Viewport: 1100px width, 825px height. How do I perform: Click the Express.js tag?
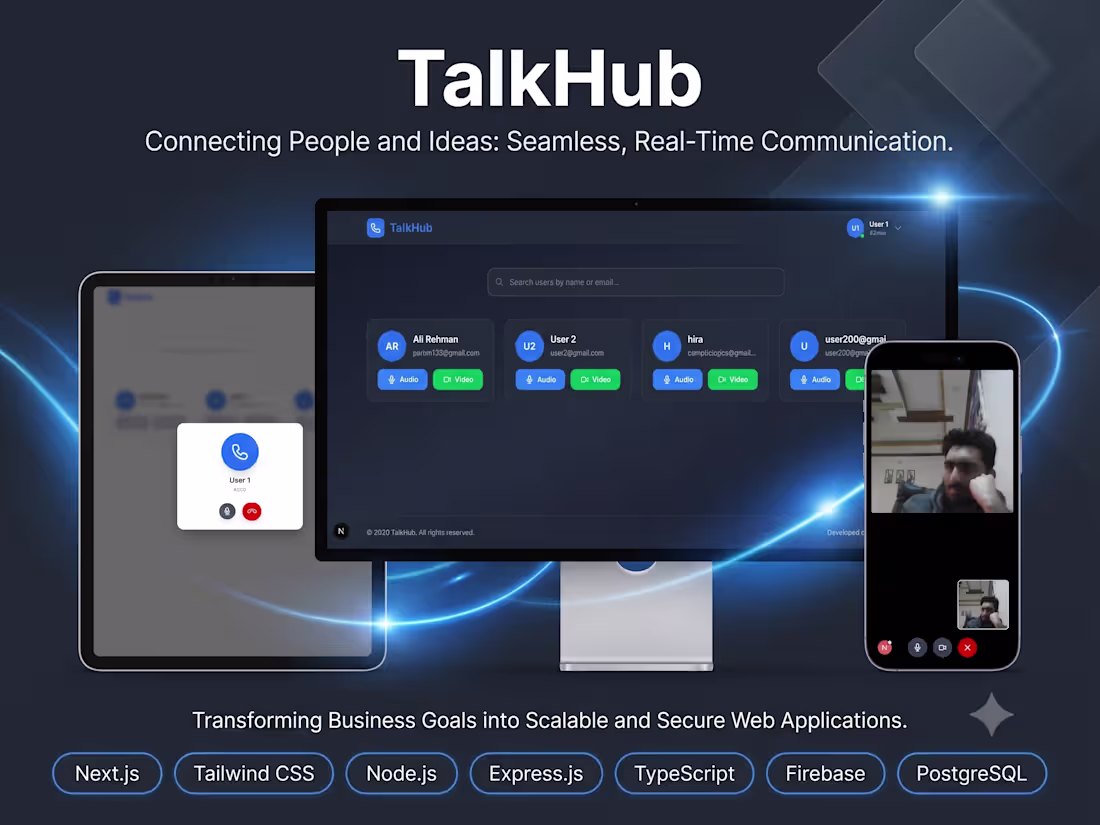(536, 773)
